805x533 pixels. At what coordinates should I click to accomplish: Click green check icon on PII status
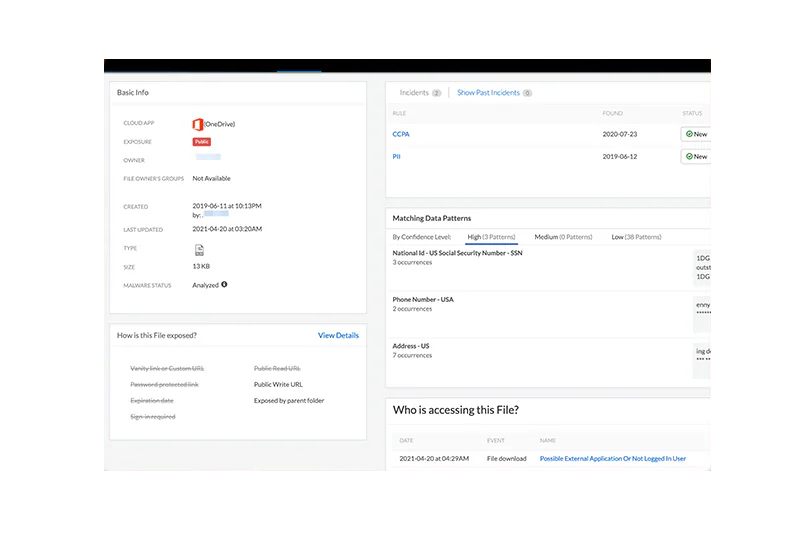pyautogui.click(x=689, y=157)
